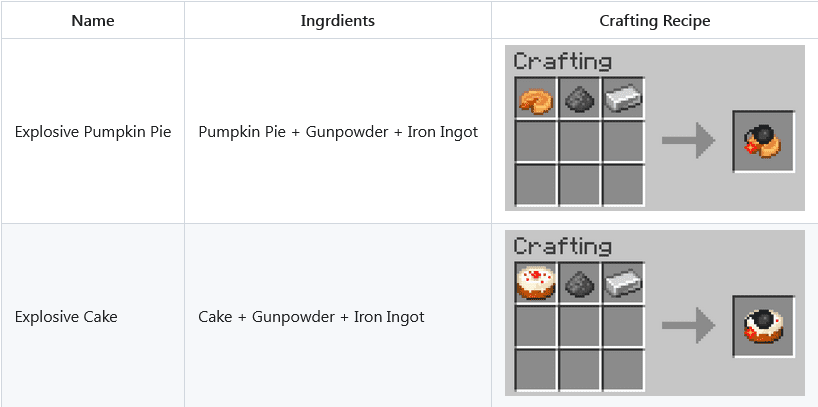The height and width of the screenshot is (407, 818).
Task: Select the Explosive Cake result item
Action: click(x=763, y=326)
